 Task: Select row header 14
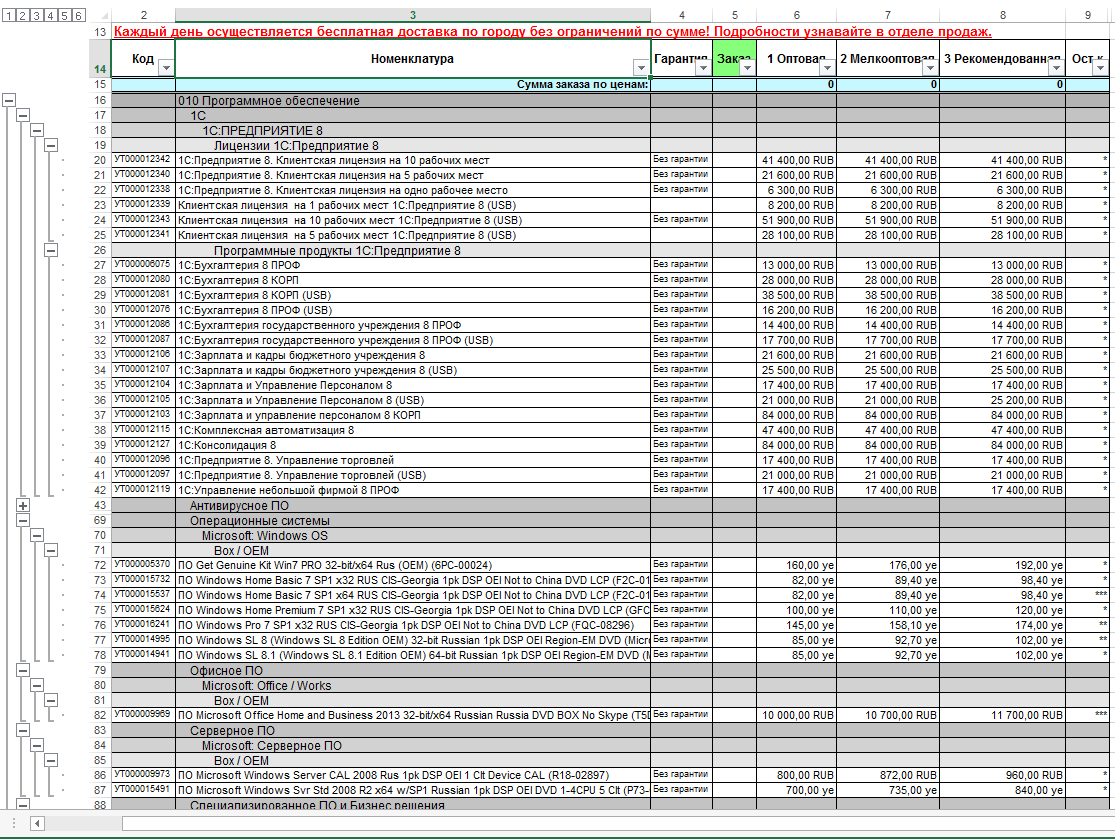pos(100,58)
